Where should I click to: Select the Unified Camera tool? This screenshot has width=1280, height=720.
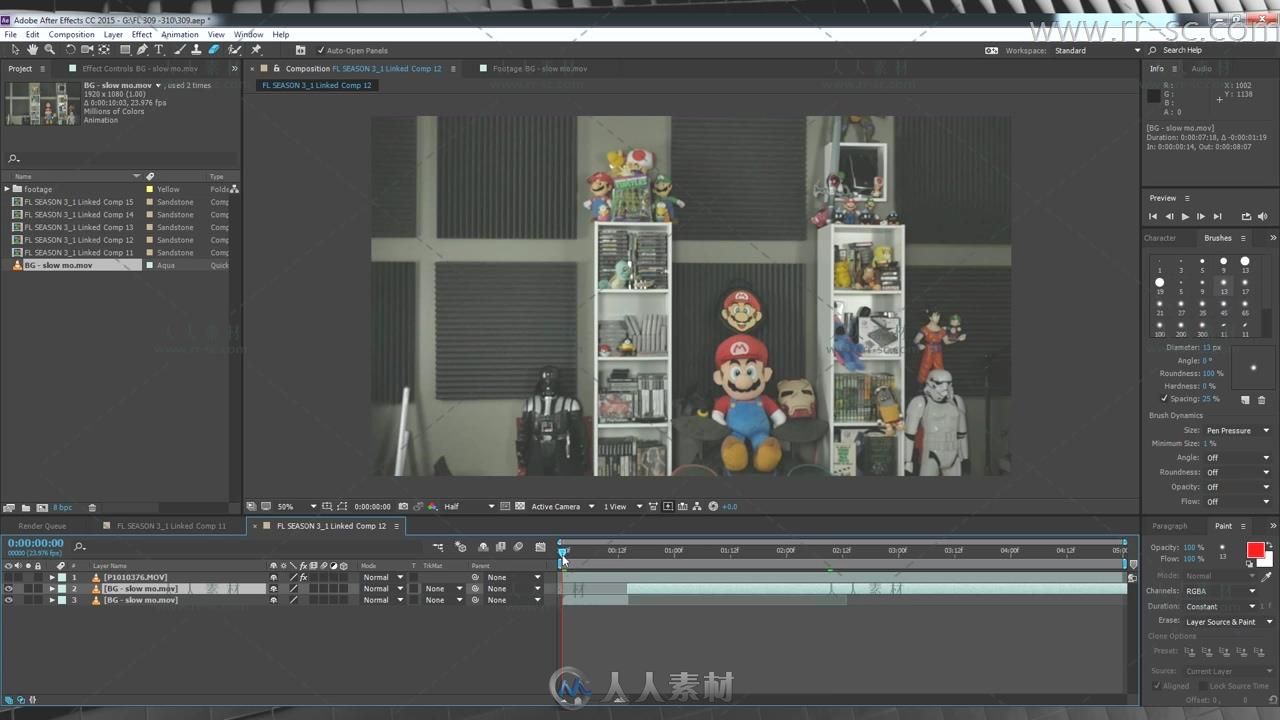[87, 49]
